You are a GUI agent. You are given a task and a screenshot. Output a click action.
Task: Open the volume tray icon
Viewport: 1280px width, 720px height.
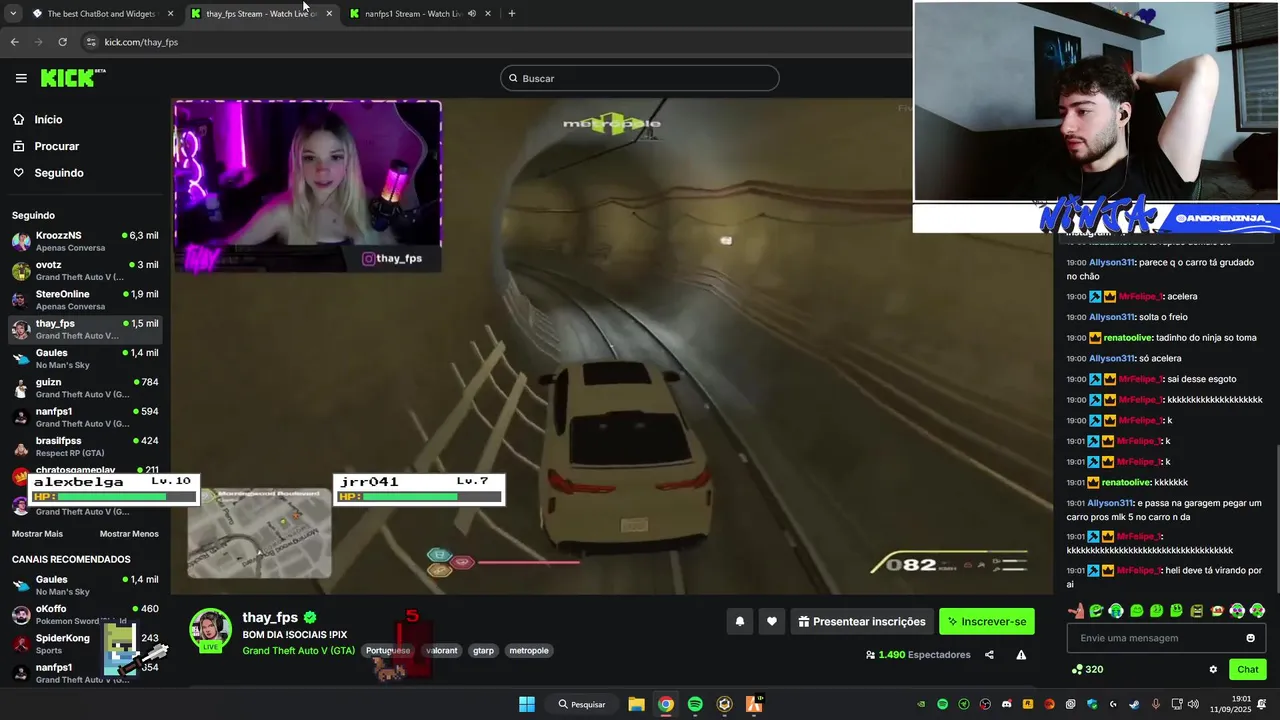tap(1192, 704)
